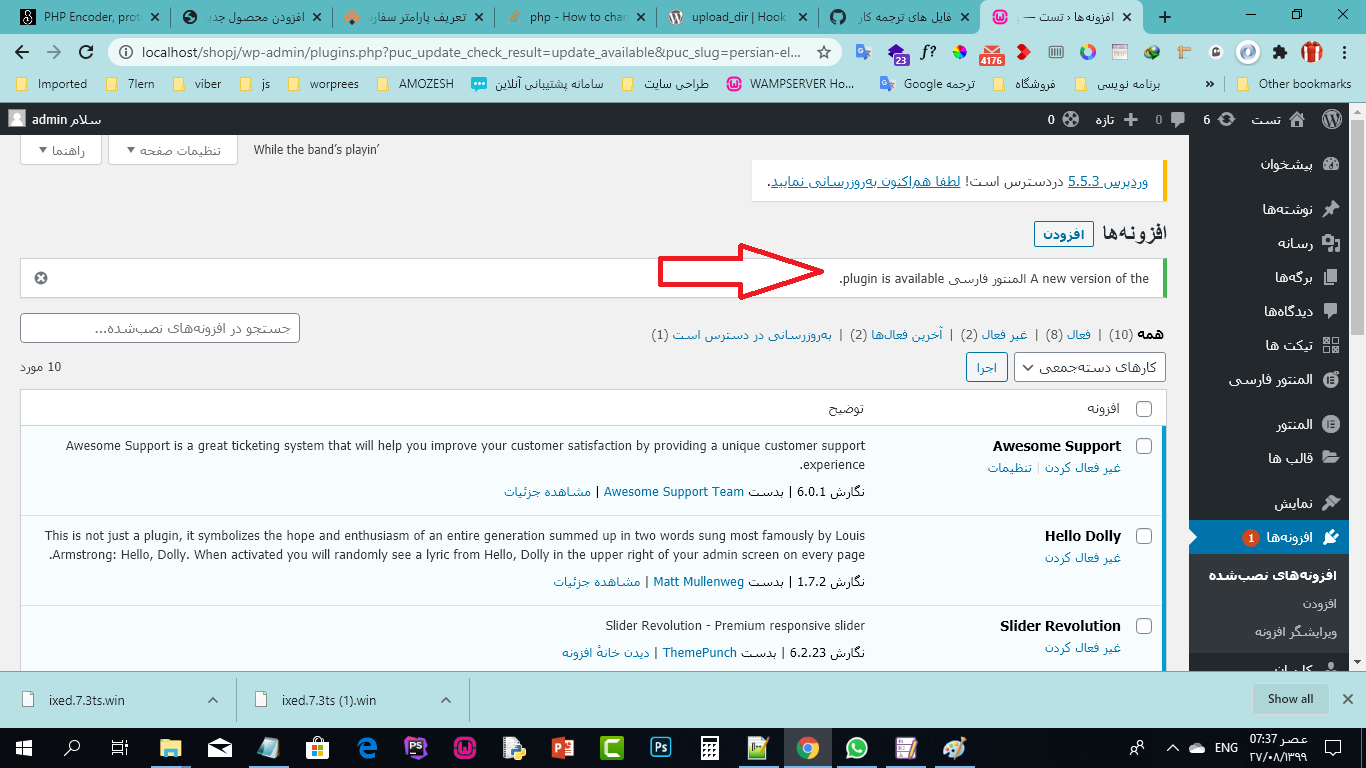Filter plugins by غیر فعال (2)
The height and width of the screenshot is (768, 1366).
994,334
